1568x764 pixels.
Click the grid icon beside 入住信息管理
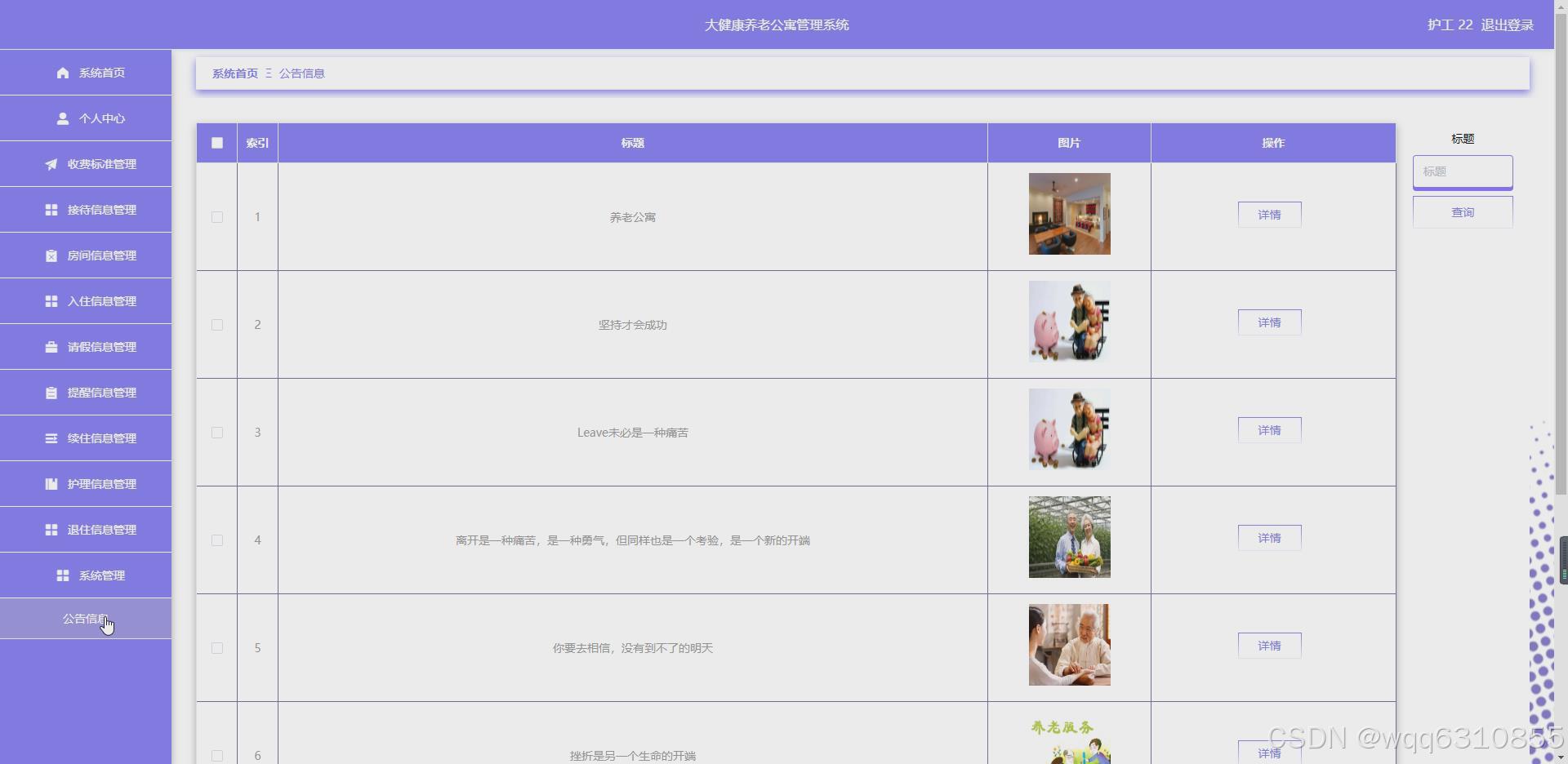[x=51, y=301]
